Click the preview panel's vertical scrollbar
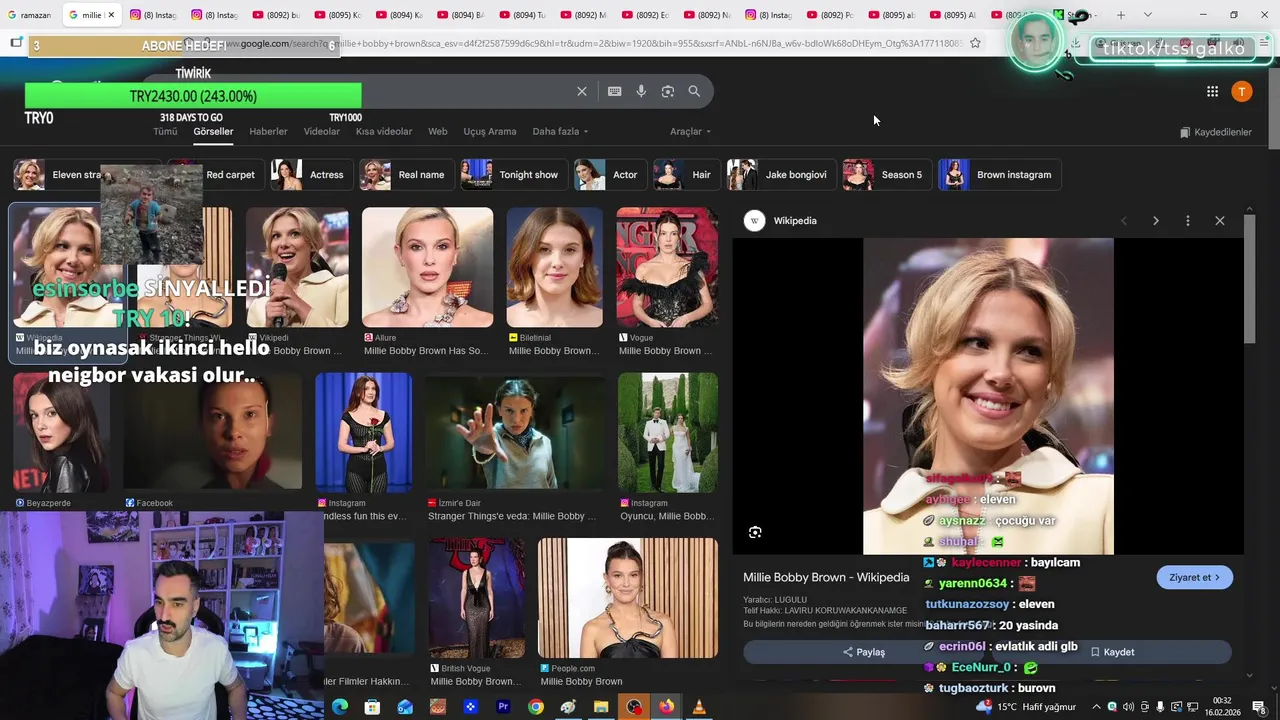This screenshot has height=720, width=1280. (1250, 280)
